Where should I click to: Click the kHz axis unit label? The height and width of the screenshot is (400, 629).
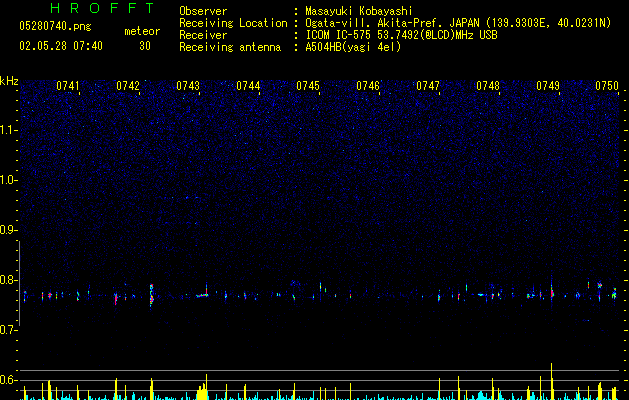pyautogui.click(x=9, y=81)
